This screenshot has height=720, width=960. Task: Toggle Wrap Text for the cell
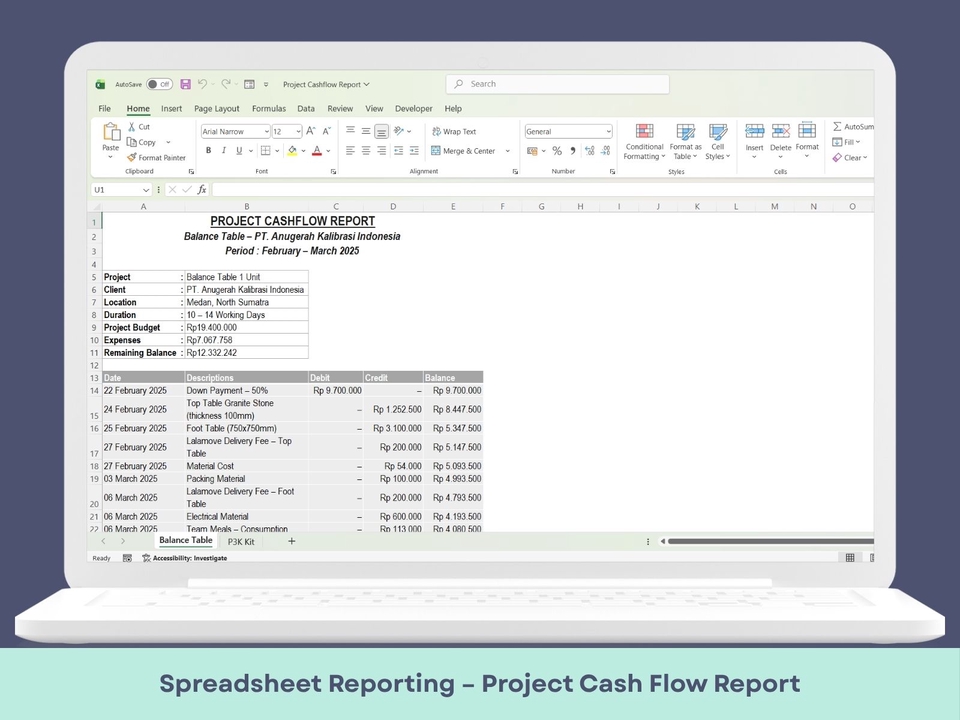[x=453, y=131]
